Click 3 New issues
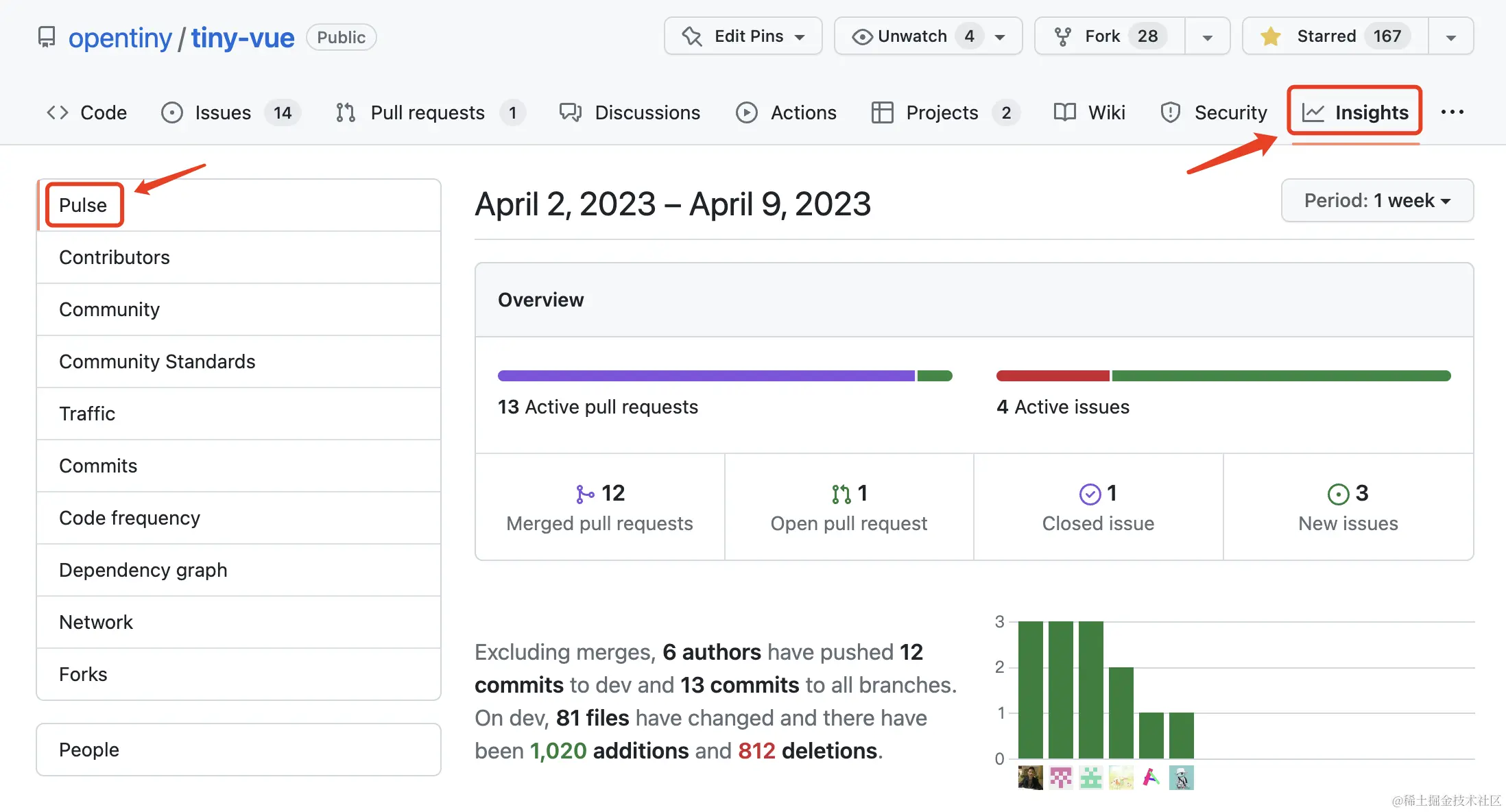 (x=1348, y=507)
